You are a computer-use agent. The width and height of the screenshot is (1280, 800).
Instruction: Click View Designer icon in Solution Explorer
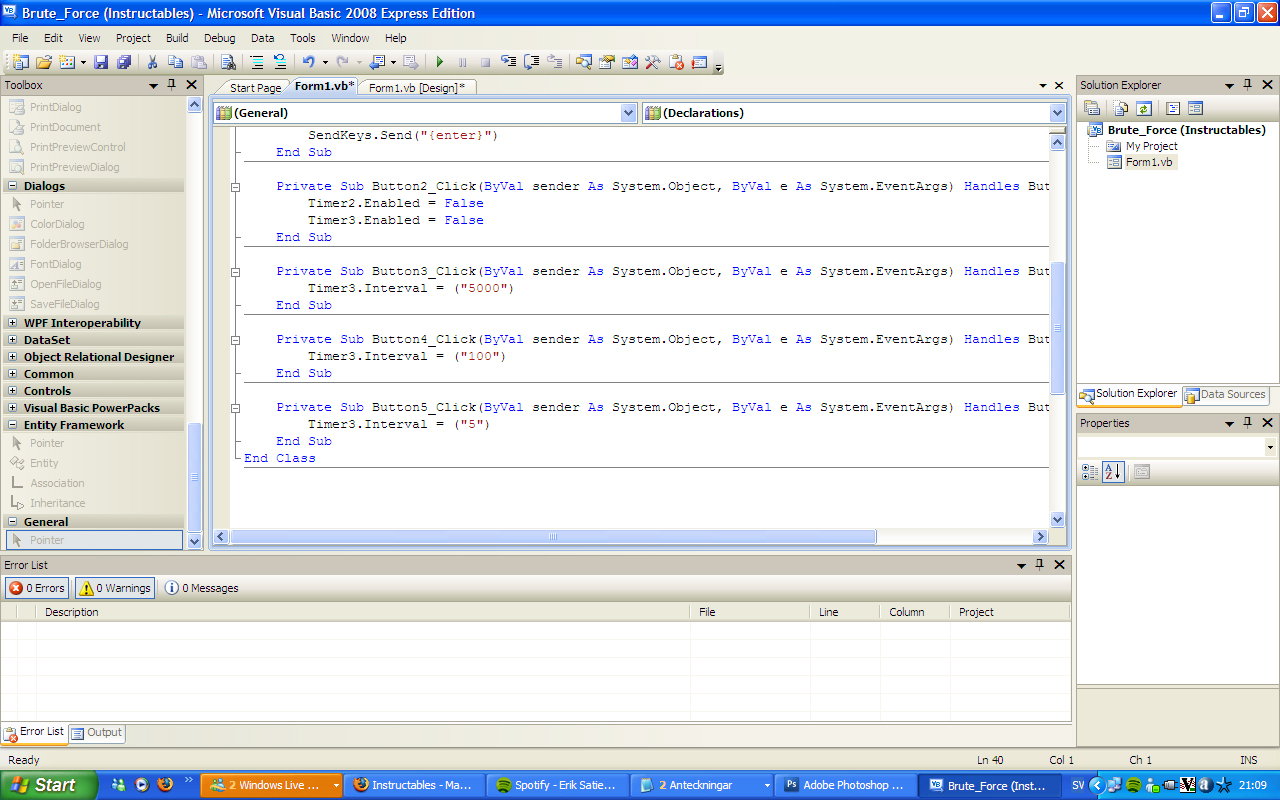point(1195,108)
